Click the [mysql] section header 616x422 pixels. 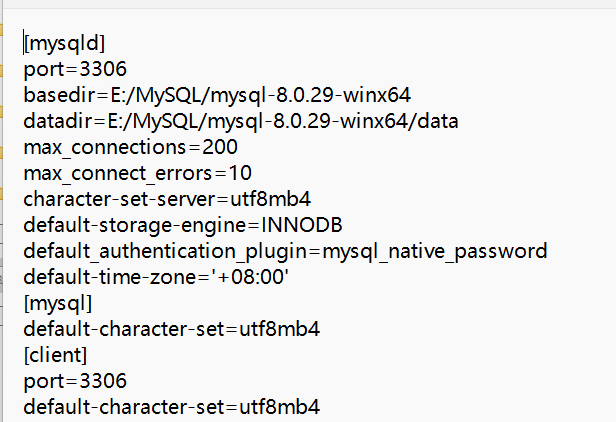(x=58, y=302)
